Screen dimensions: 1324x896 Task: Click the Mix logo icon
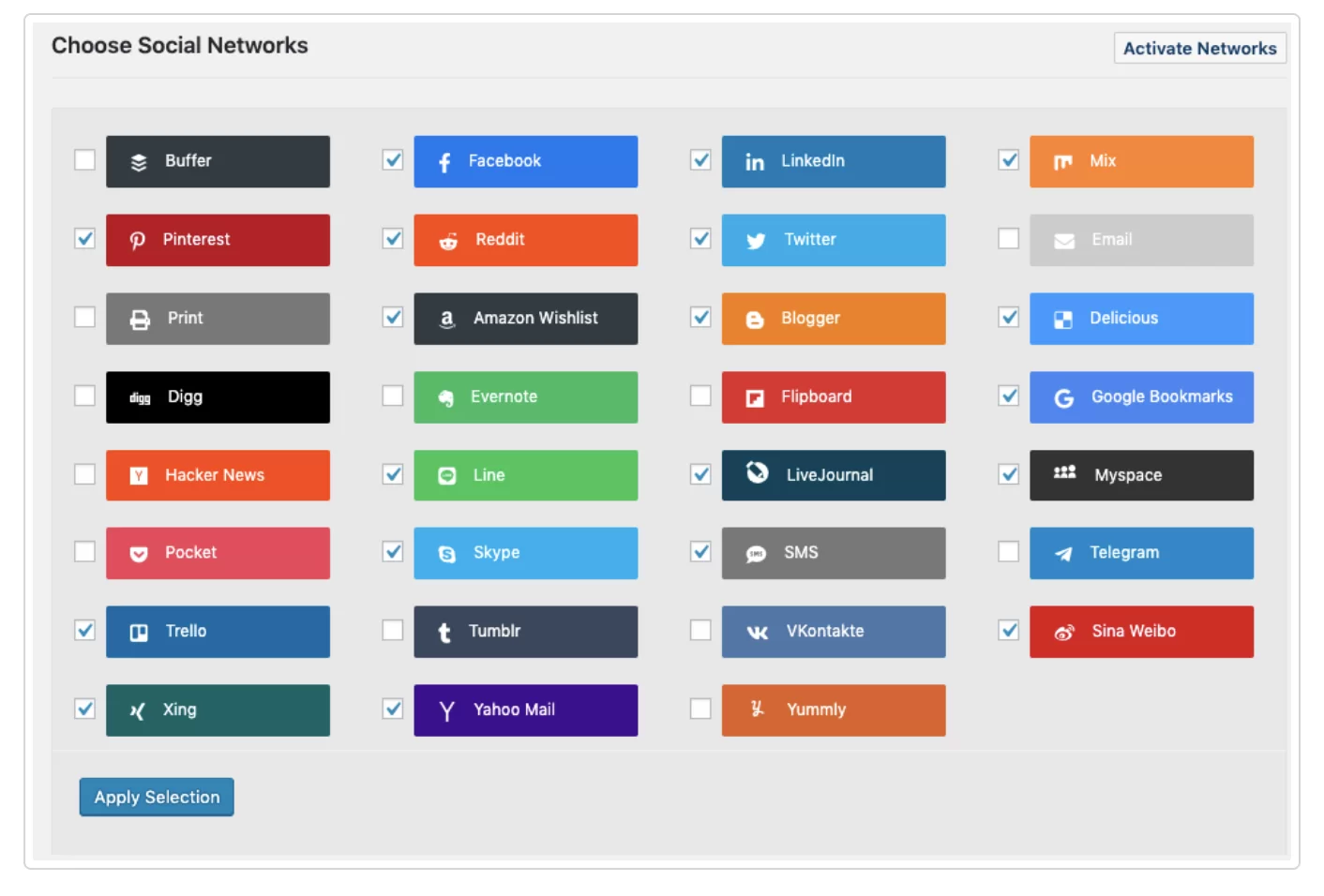pos(1063,162)
